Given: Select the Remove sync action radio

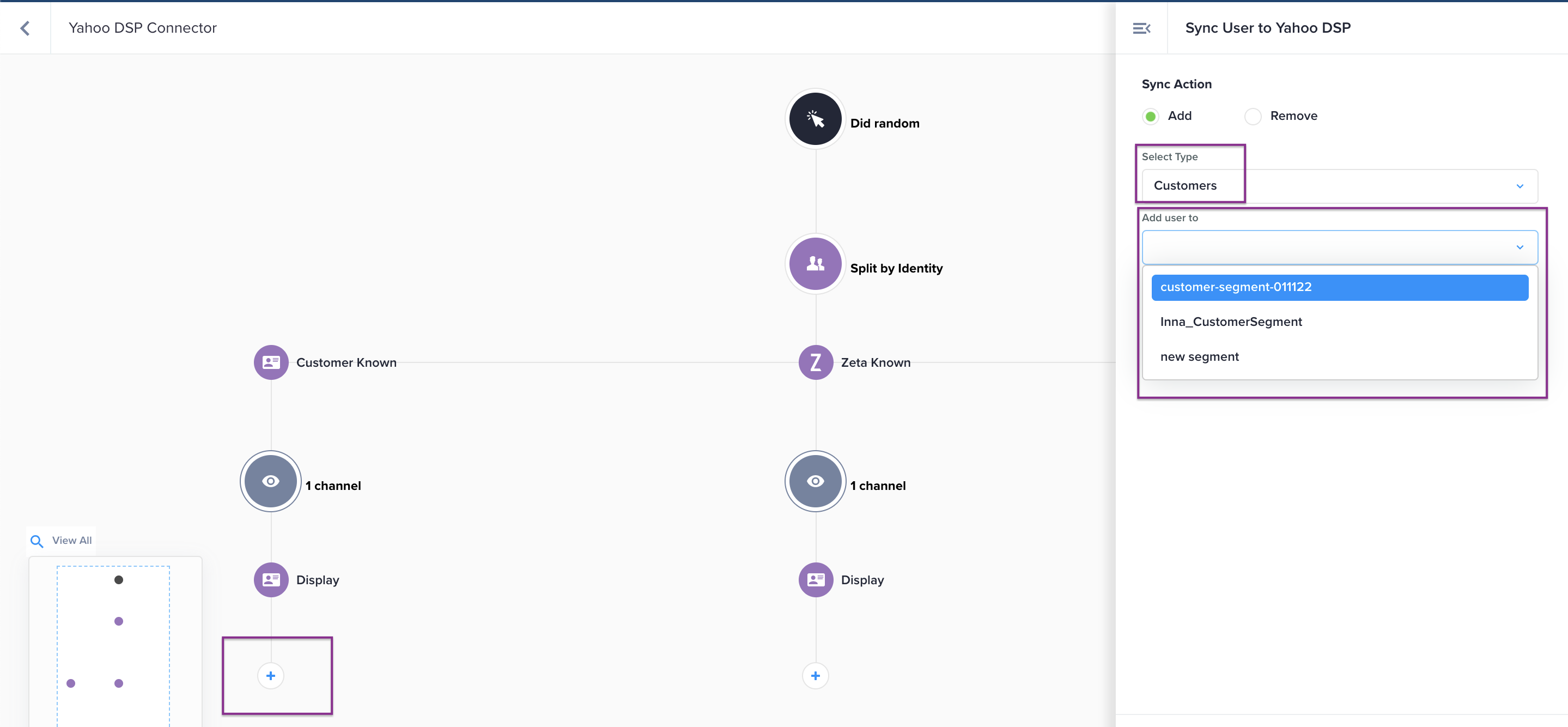Looking at the screenshot, I should coord(1253,116).
